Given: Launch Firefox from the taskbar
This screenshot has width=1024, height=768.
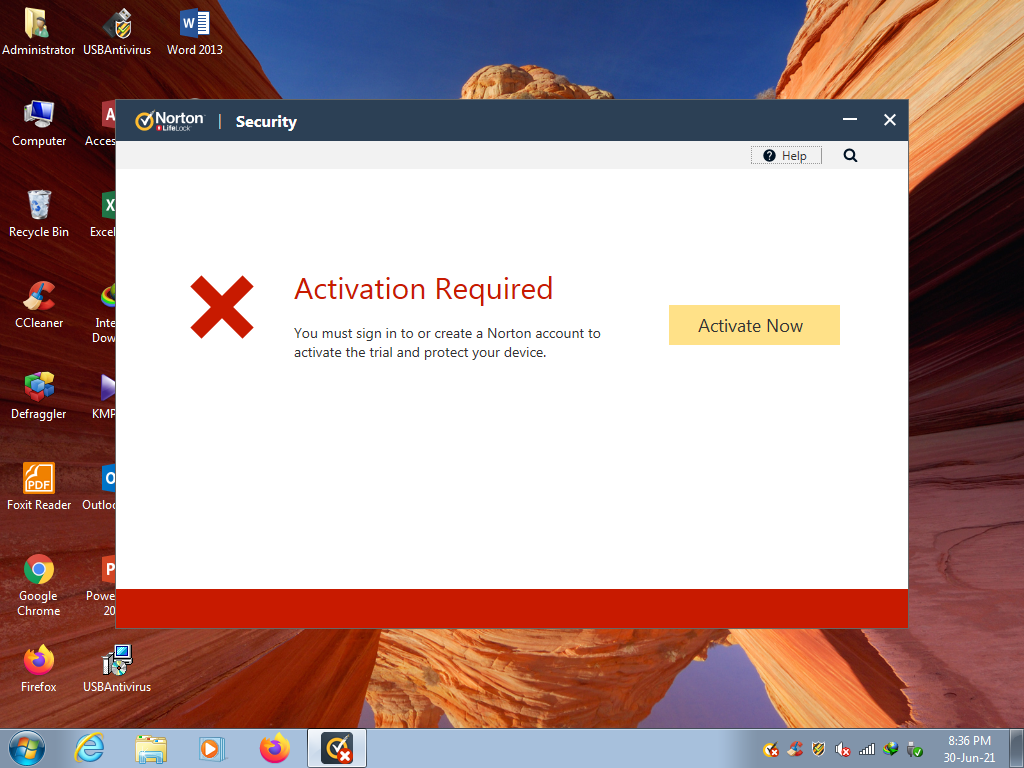Looking at the screenshot, I should point(274,748).
